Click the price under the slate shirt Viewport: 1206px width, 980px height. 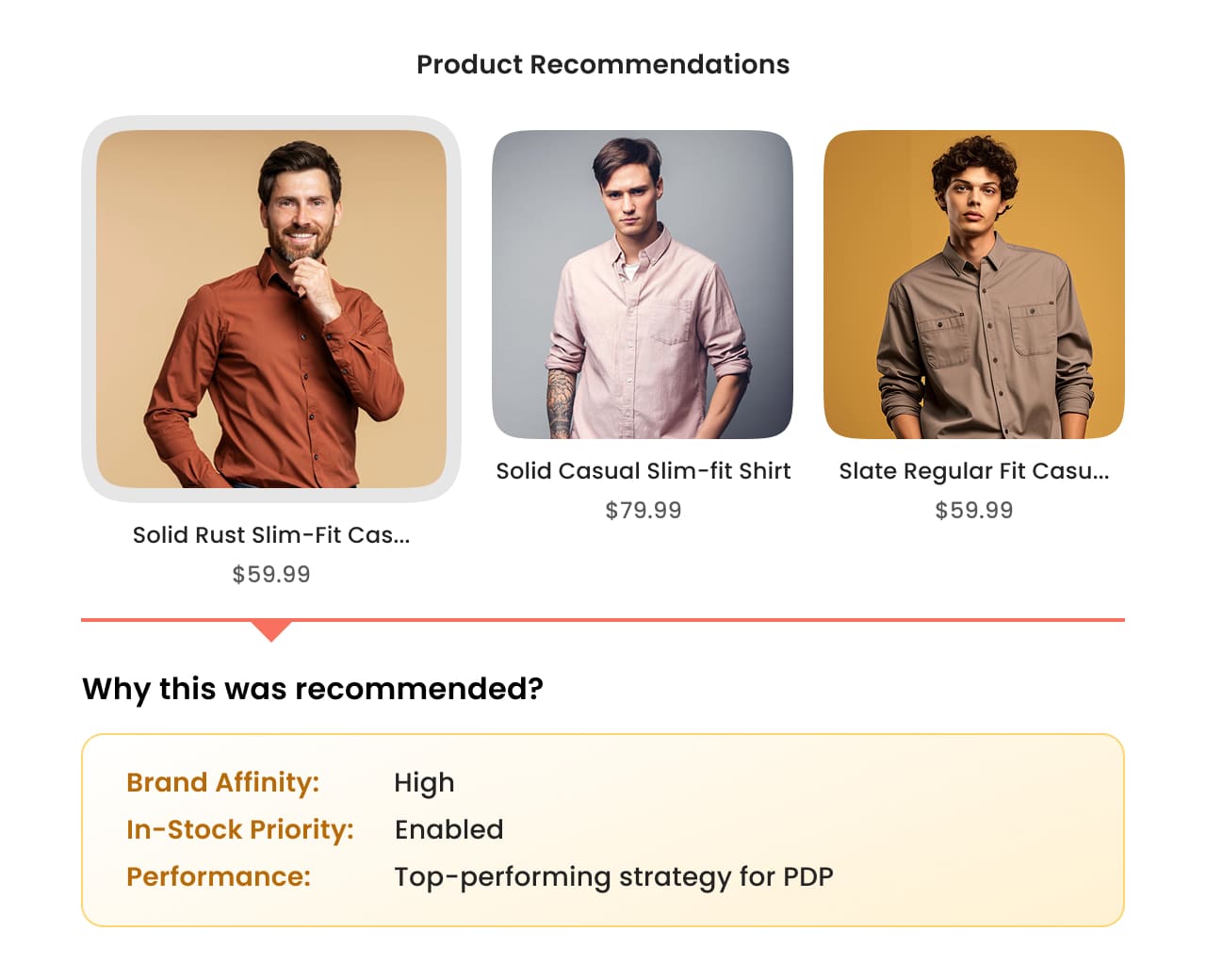(974, 511)
